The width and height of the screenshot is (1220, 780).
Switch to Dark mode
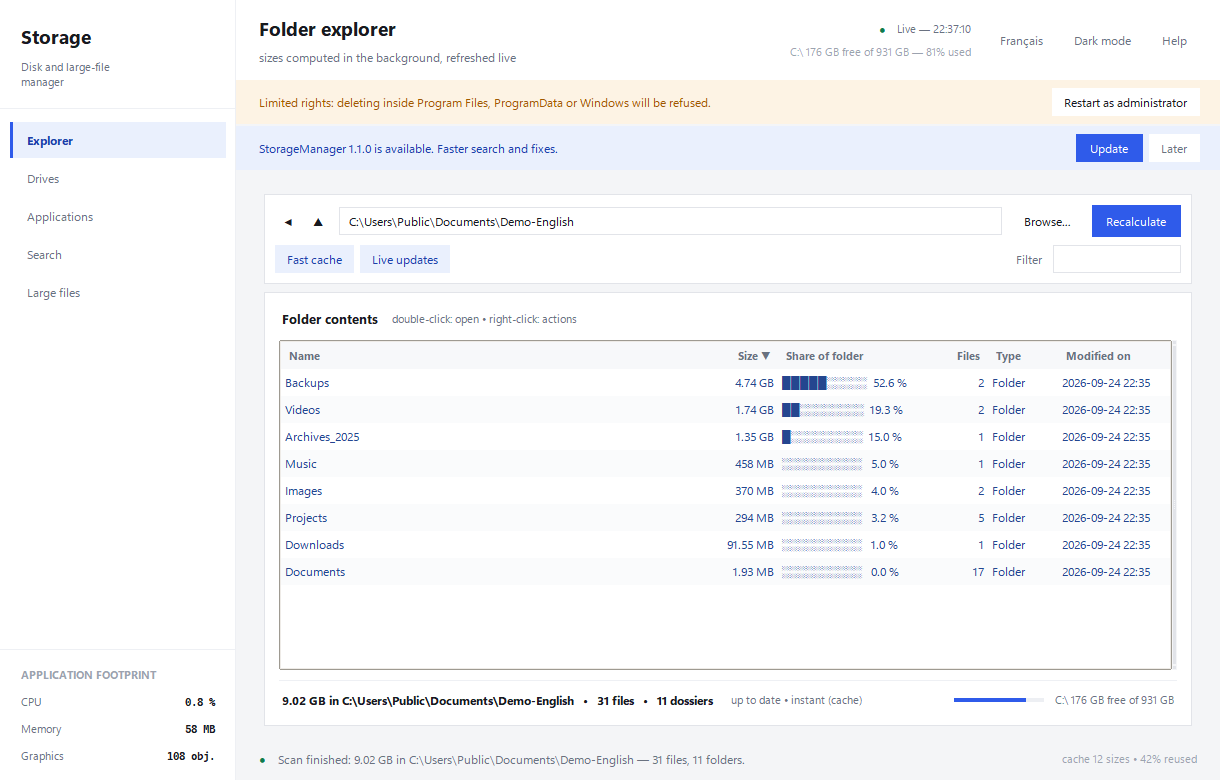(1102, 41)
